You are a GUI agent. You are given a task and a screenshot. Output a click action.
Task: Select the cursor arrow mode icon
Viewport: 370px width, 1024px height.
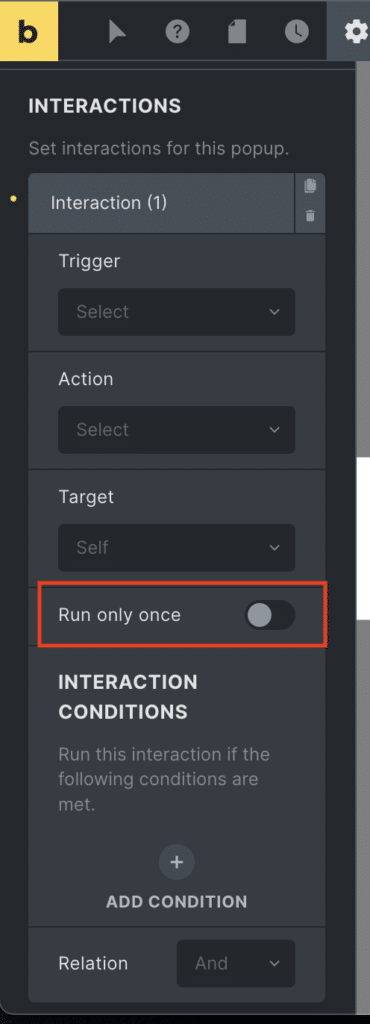(117, 31)
